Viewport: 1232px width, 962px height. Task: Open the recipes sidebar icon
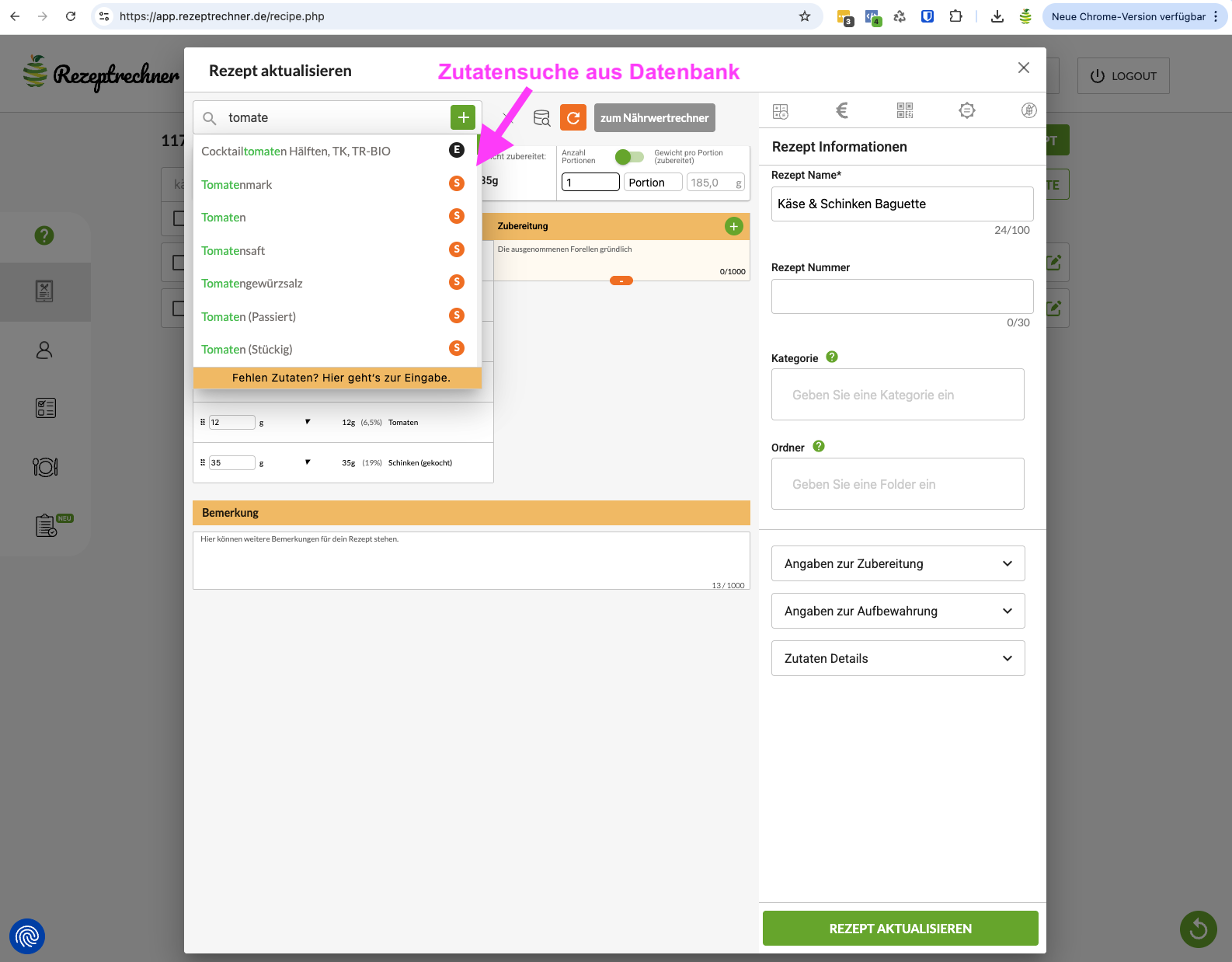point(44,291)
